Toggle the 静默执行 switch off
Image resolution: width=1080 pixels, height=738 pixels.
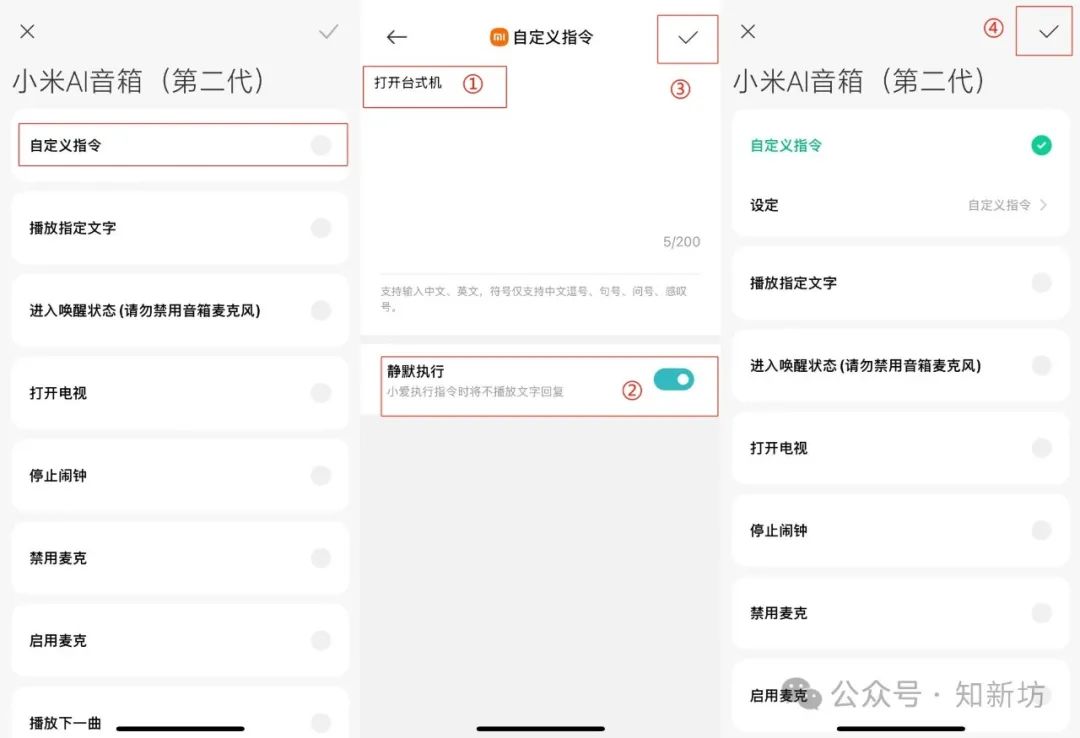tap(674, 379)
